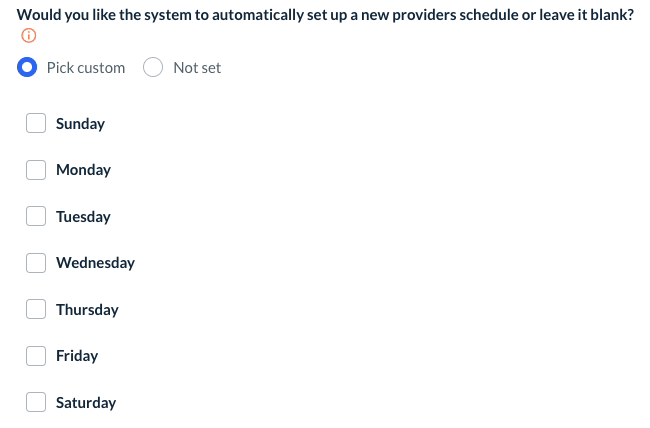This screenshot has height=428, width=650.
Task: Enable the Monday checkbox
Action: coord(36,170)
